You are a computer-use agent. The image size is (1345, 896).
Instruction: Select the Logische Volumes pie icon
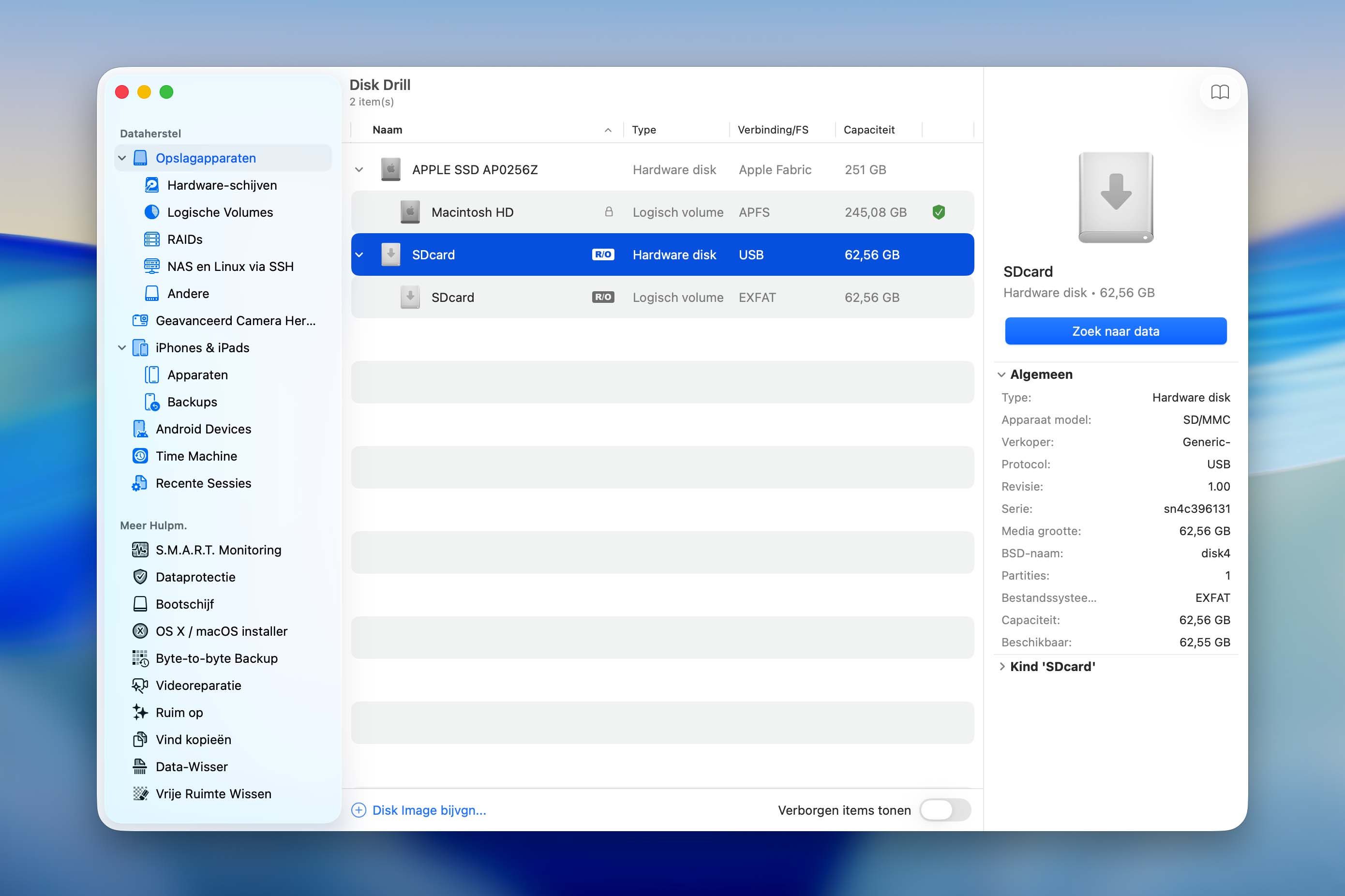pyautogui.click(x=151, y=212)
